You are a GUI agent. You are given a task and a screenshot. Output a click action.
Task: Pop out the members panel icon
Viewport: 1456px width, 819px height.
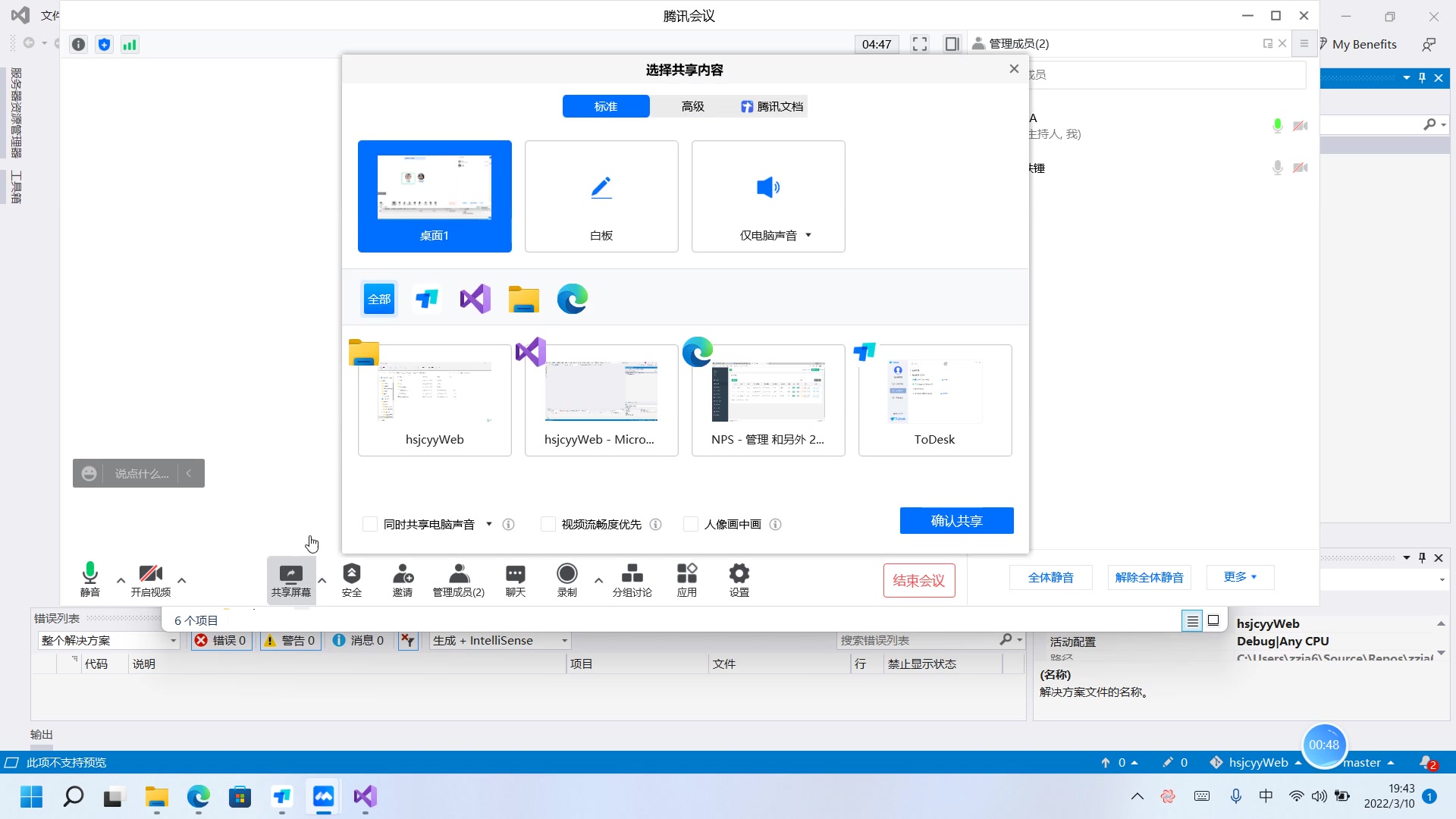click(x=1268, y=43)
